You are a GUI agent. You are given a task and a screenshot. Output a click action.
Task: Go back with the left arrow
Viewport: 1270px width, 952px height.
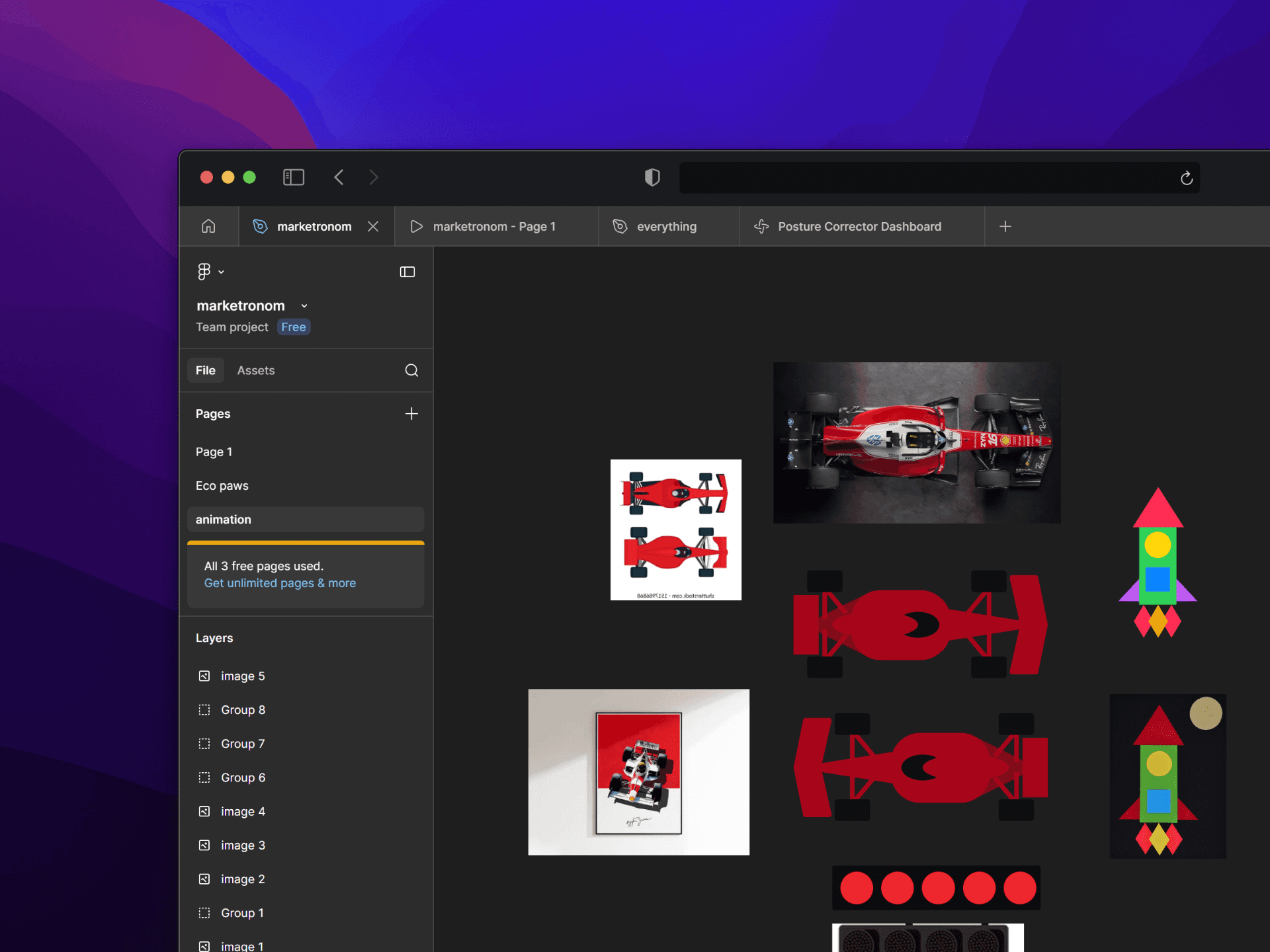point(339,177)
